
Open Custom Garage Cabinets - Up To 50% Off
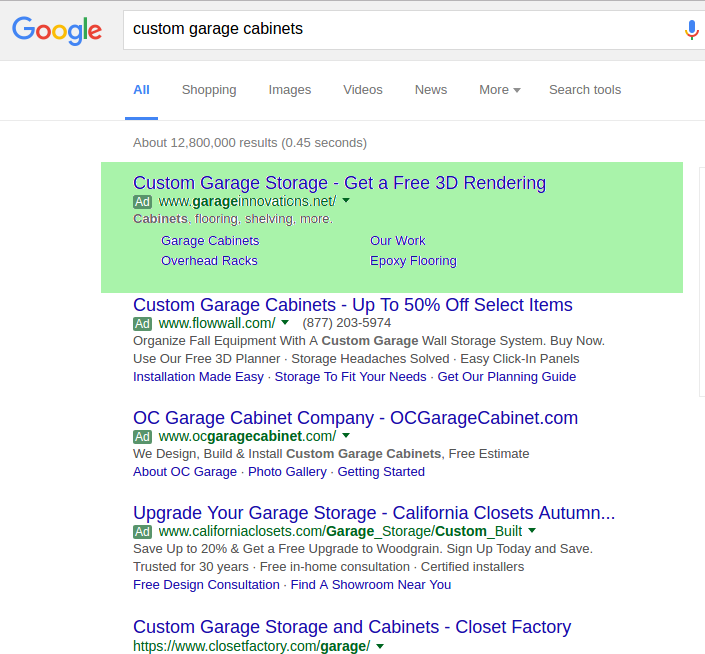tap(353, 305)
